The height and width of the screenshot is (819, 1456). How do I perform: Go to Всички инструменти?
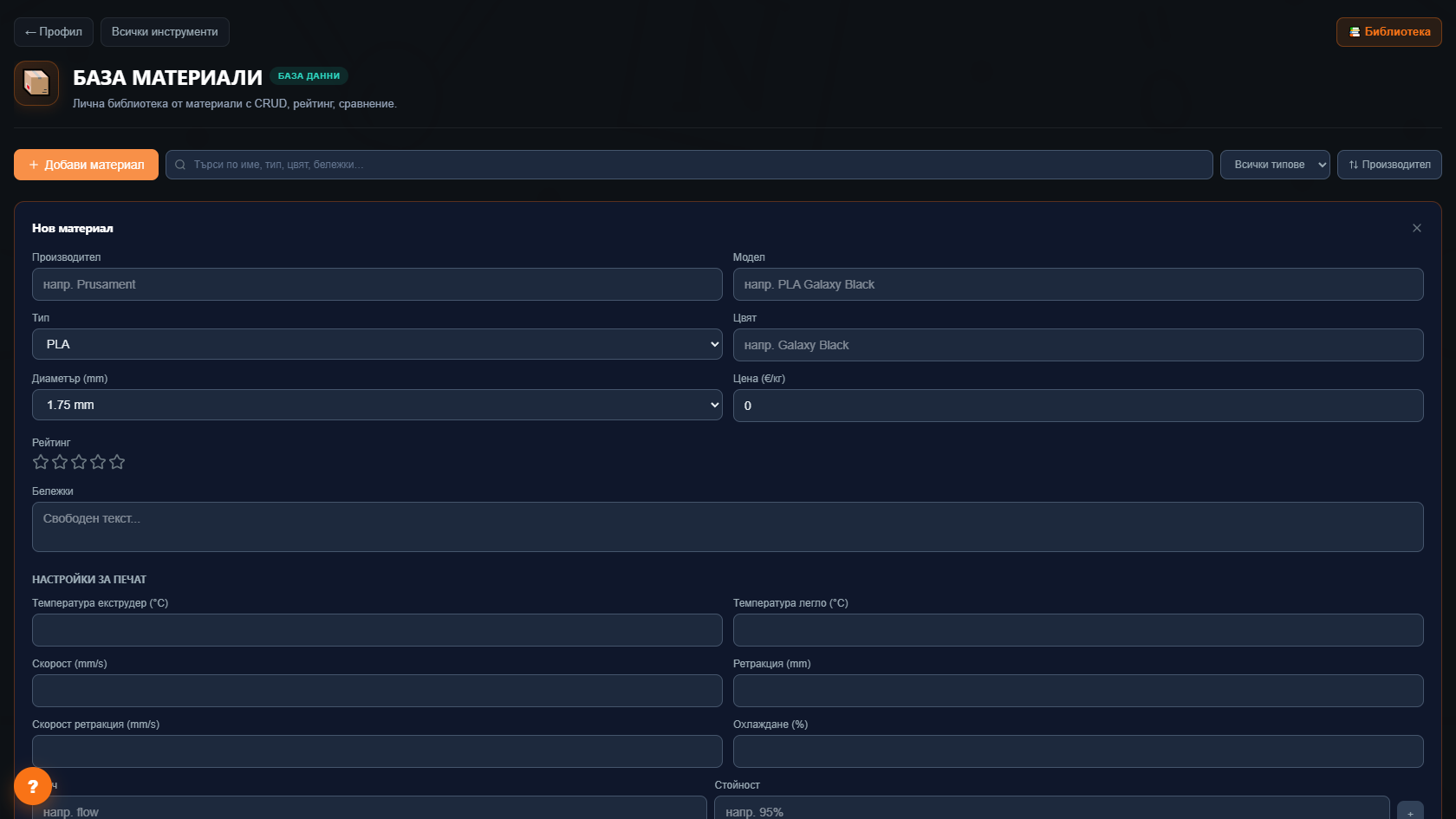[165, 32]
